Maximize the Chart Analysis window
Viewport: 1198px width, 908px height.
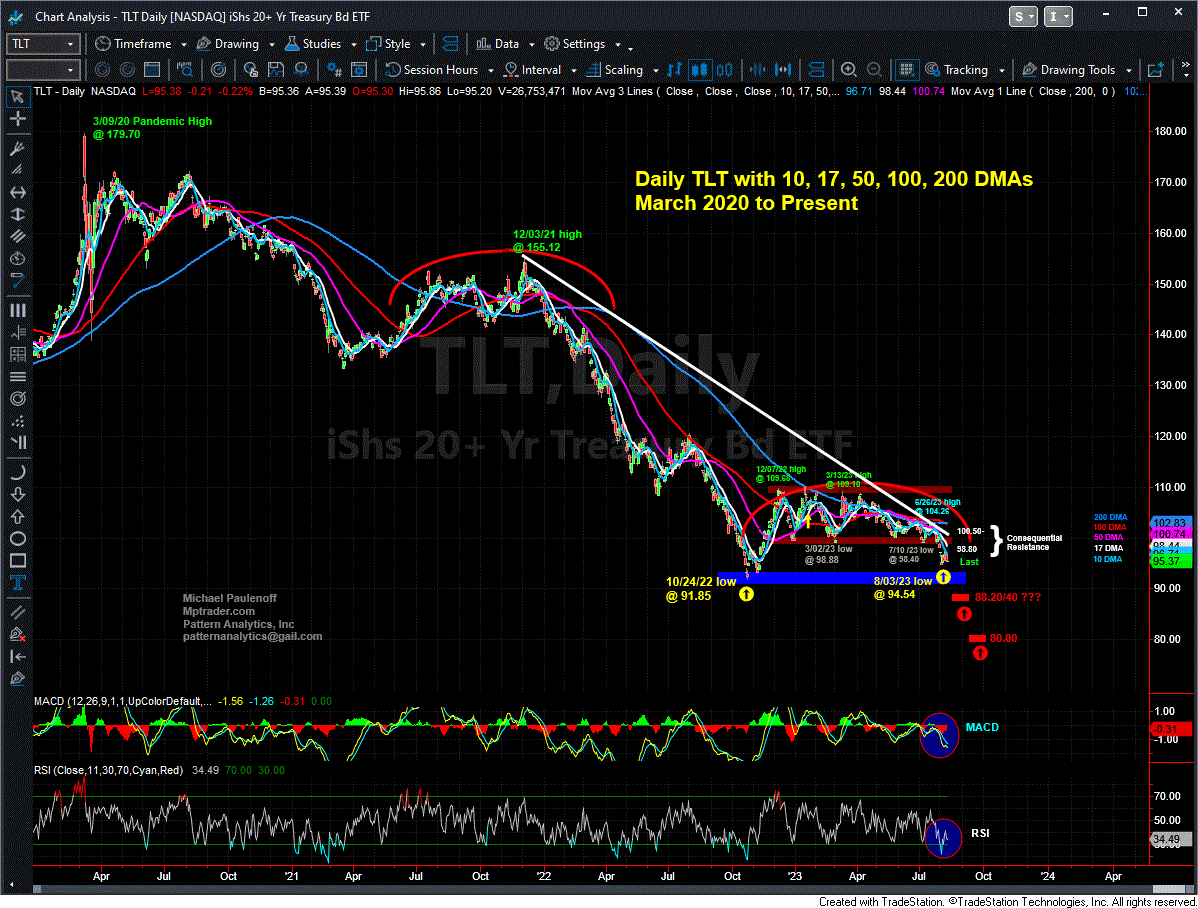(x=1142, y=12)
